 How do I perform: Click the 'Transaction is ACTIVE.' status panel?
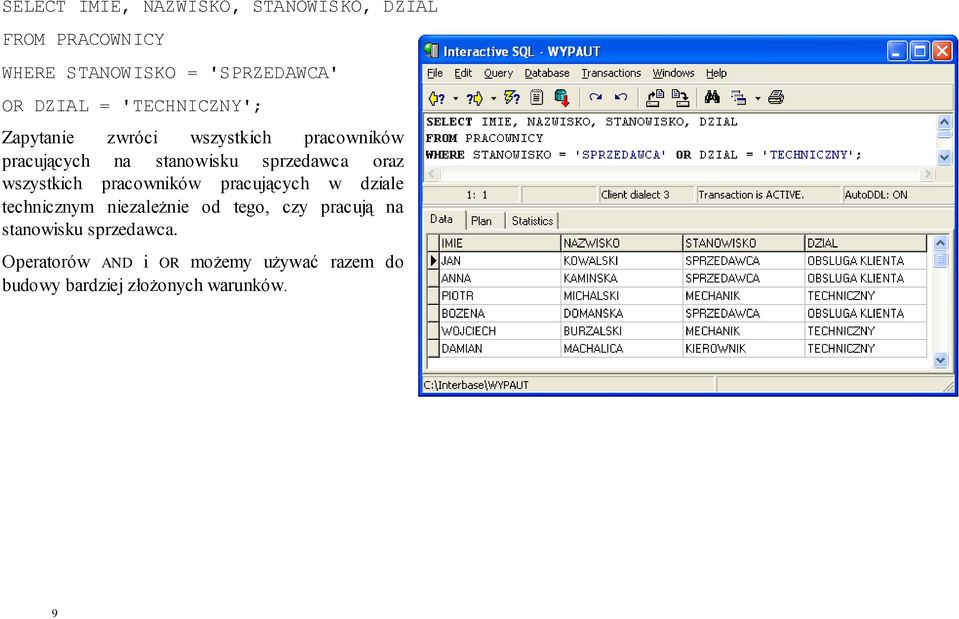point(768,195)
